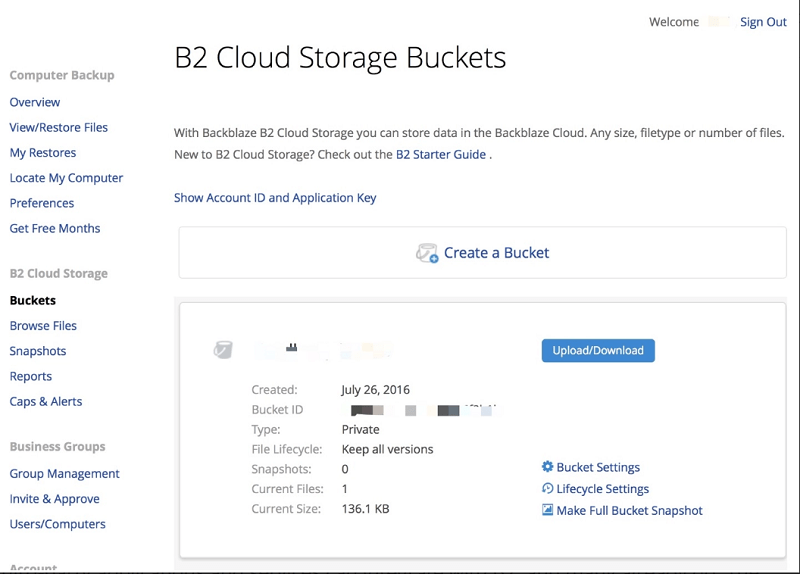800x574 pixels.
Task: Click the Type label
Action: click(x=266, y=430)
